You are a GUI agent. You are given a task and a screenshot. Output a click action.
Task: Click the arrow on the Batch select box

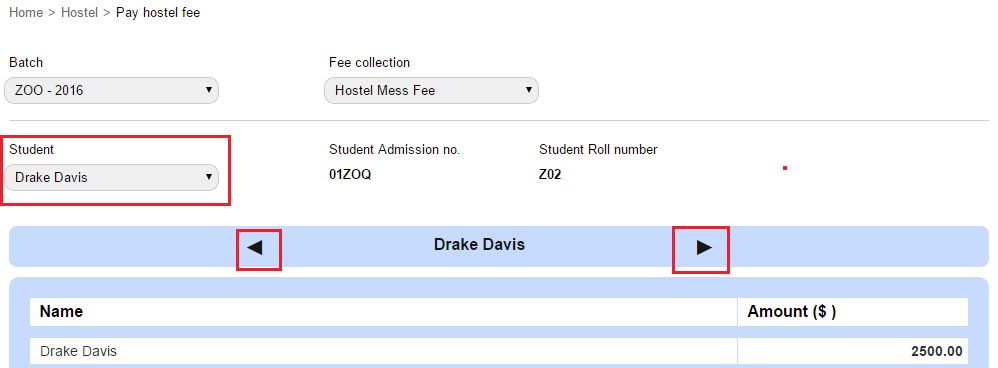point(209,90)
